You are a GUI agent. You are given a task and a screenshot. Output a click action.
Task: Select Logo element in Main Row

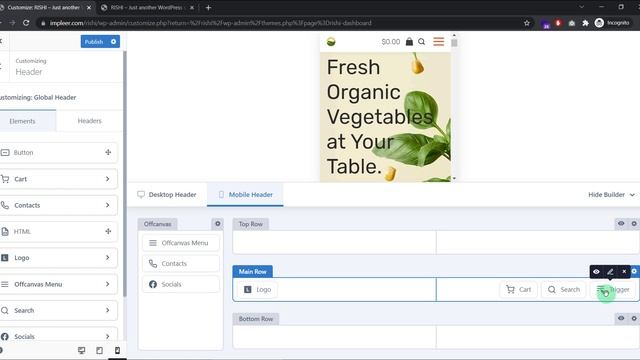tap(258, 289)
